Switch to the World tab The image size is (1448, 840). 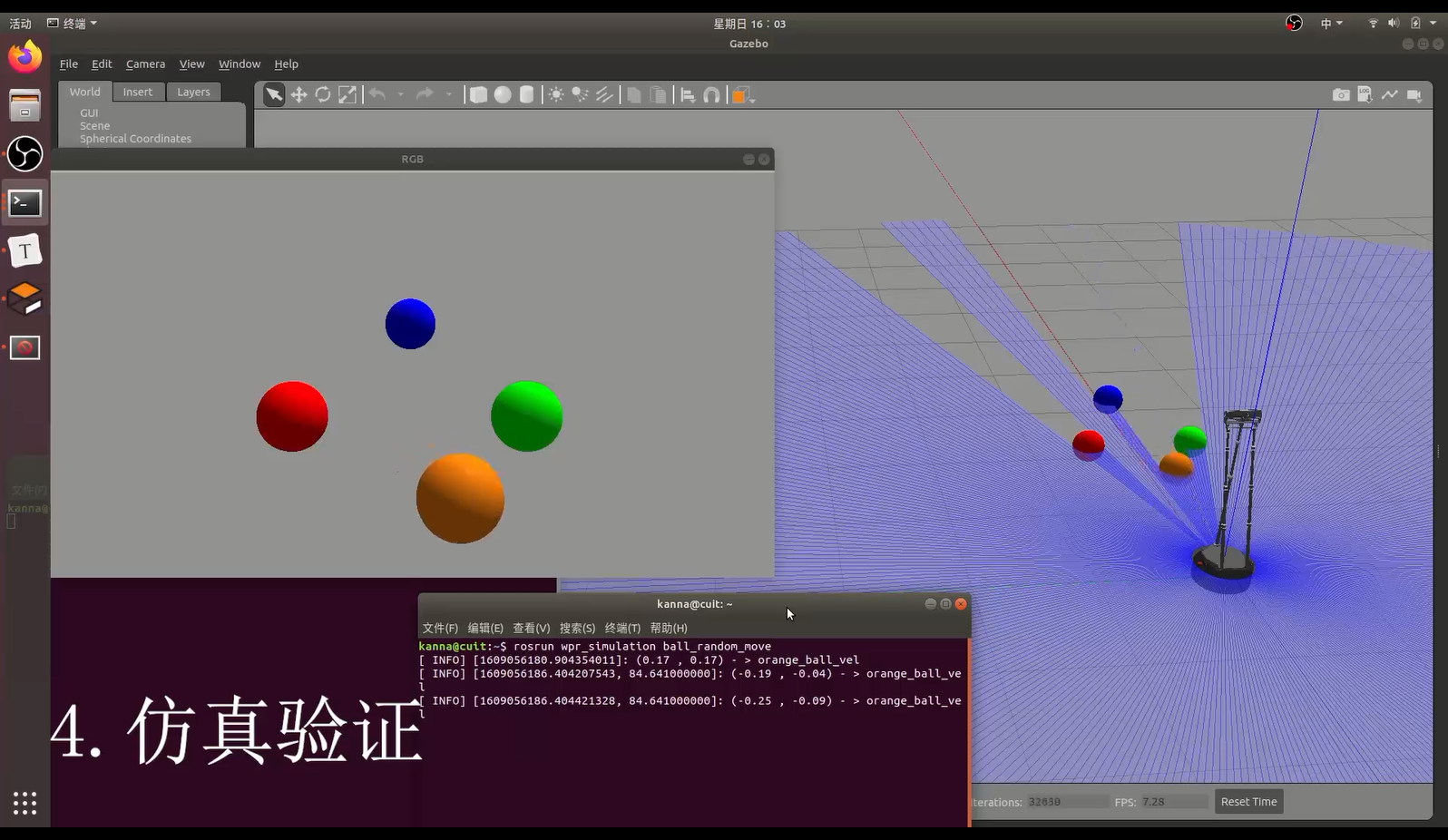[x=85, y=92]
